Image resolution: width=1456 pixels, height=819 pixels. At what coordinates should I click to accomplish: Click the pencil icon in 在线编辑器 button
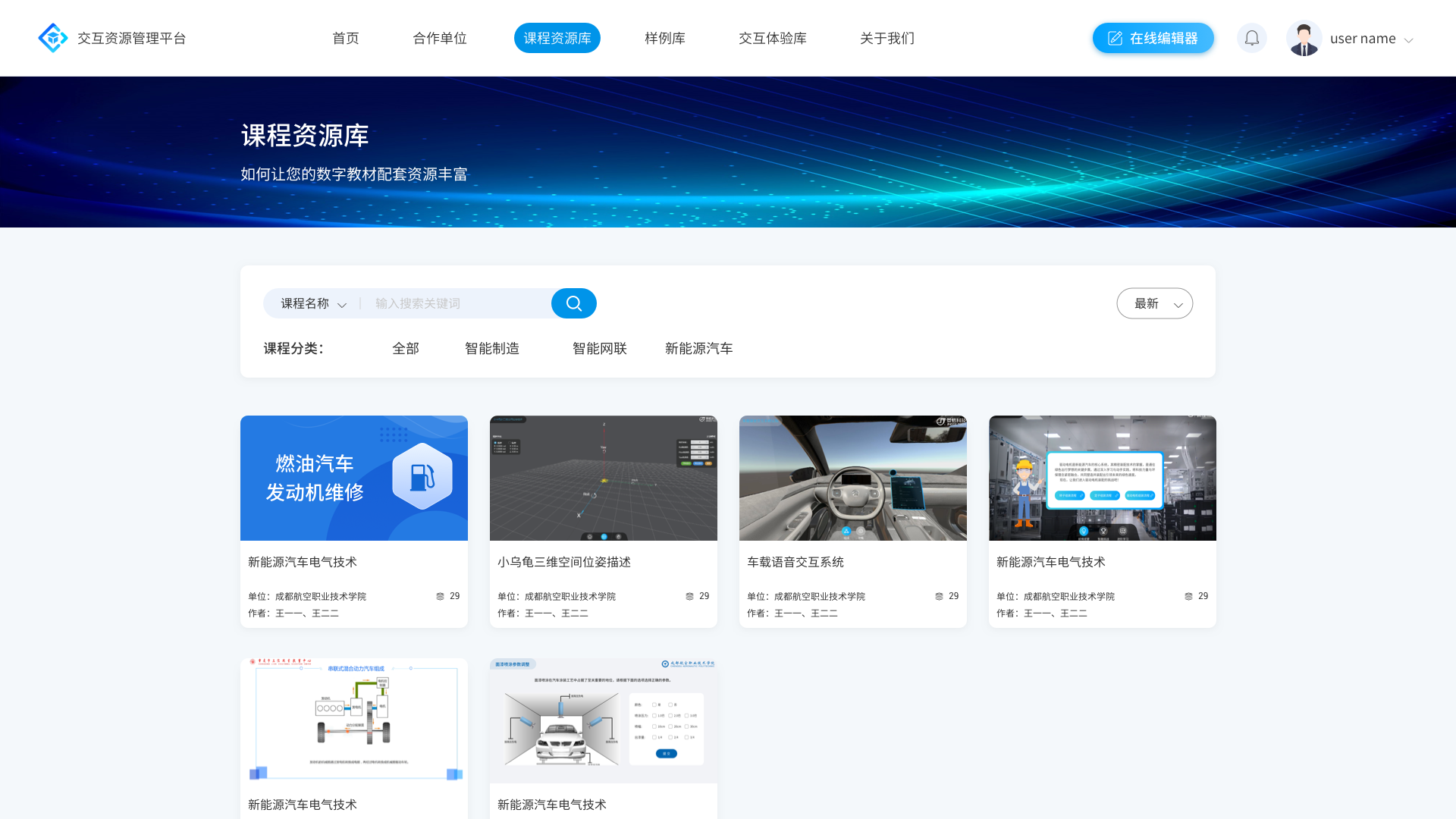(x=1115, y=39)
